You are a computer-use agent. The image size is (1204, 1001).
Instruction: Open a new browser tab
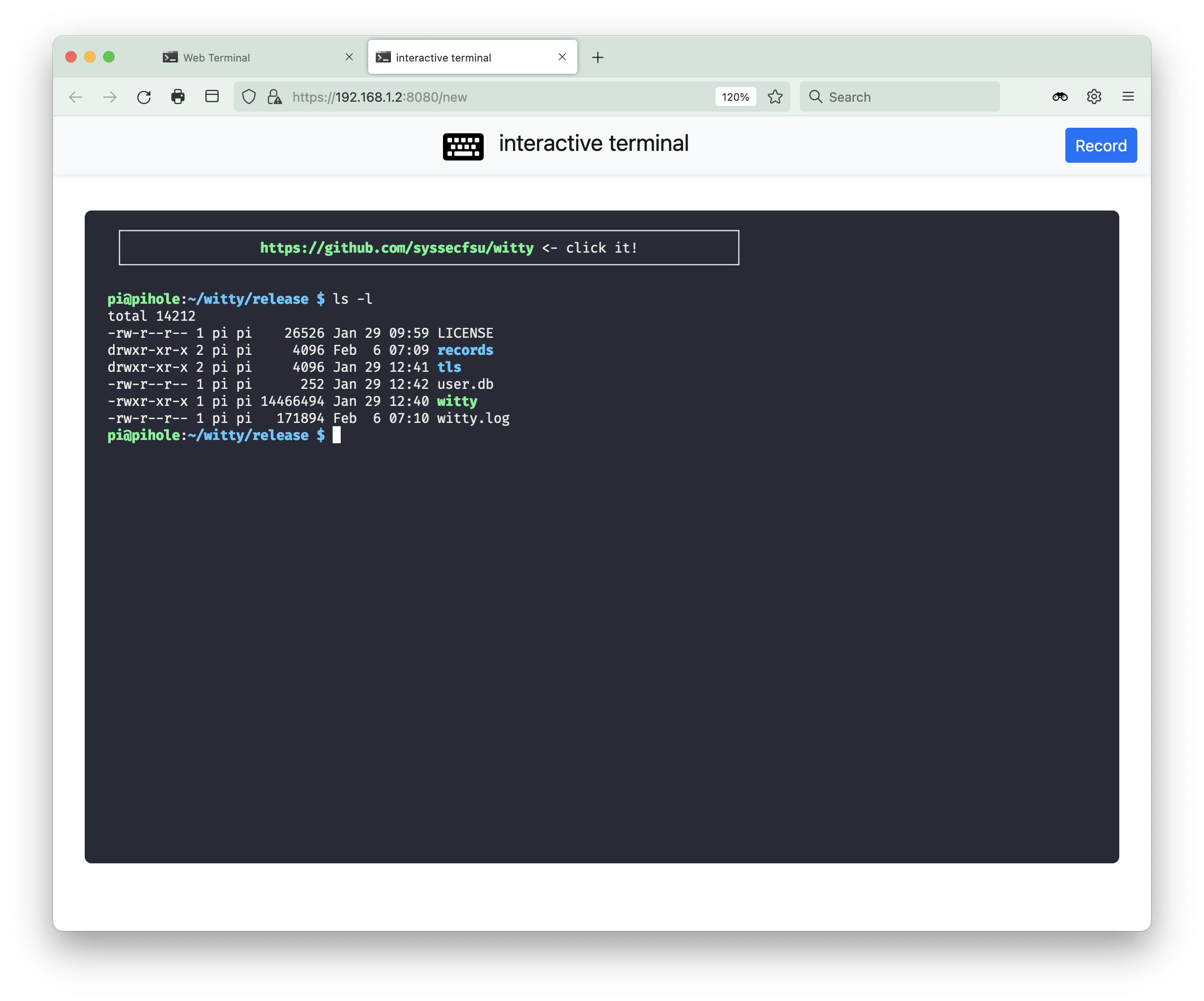coord(597,57)
